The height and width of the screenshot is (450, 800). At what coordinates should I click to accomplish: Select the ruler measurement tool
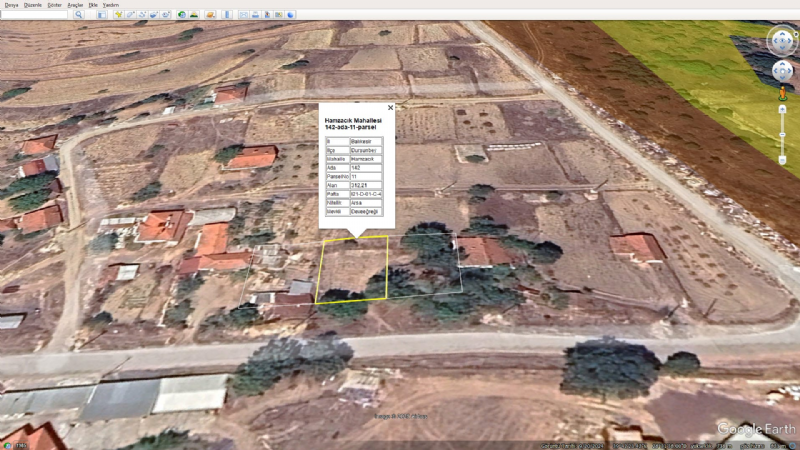click(x=228, y=15)
